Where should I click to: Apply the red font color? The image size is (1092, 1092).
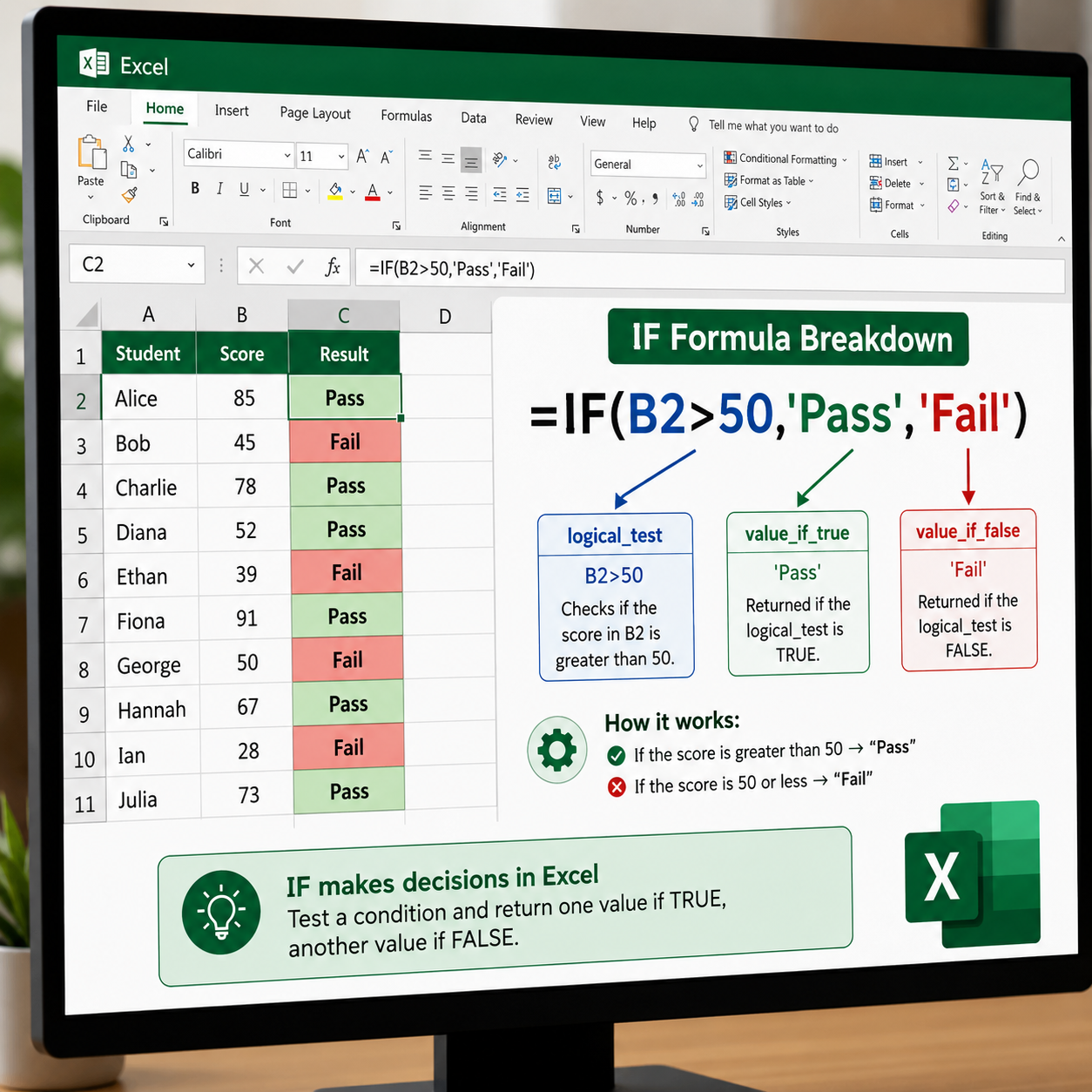(373, 192)
